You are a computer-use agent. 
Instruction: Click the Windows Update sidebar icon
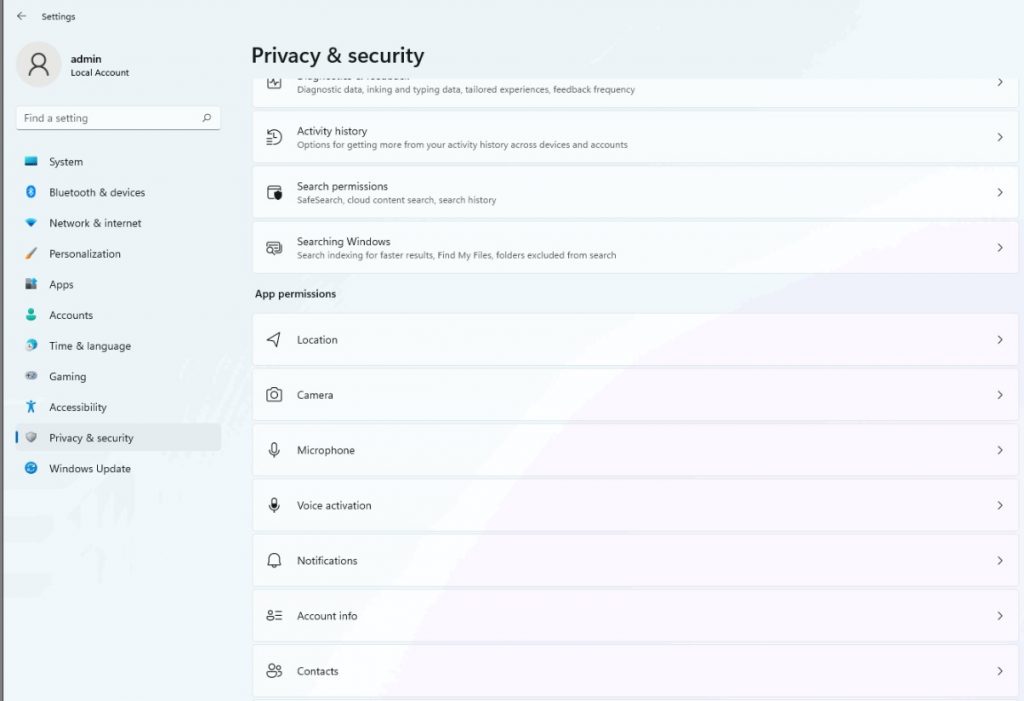click(x=33, y=468)
